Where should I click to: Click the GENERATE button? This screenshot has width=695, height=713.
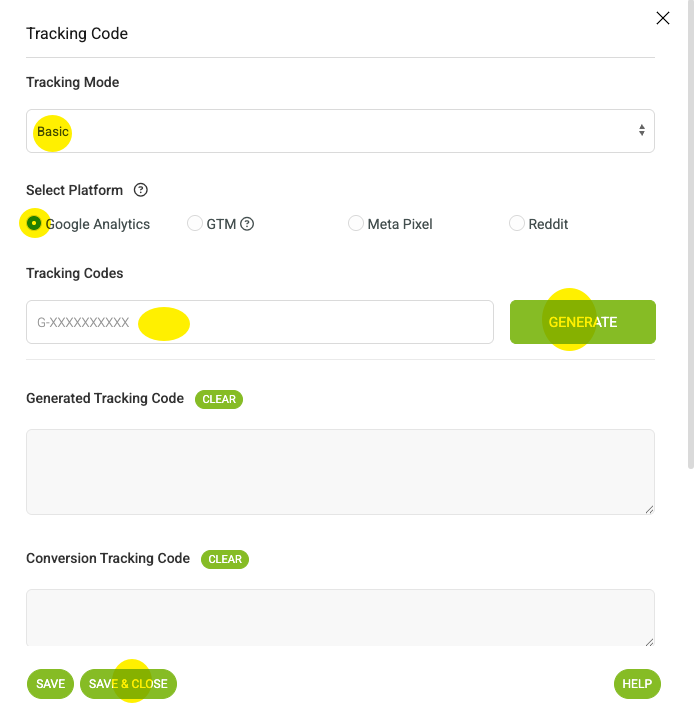tap(583, 322)
